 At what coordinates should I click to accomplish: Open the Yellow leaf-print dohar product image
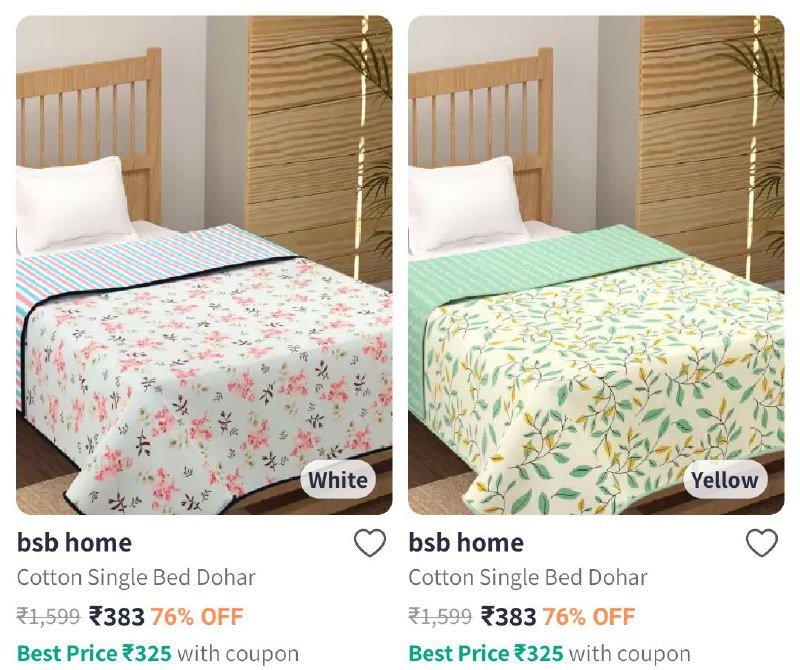[596, 265]
